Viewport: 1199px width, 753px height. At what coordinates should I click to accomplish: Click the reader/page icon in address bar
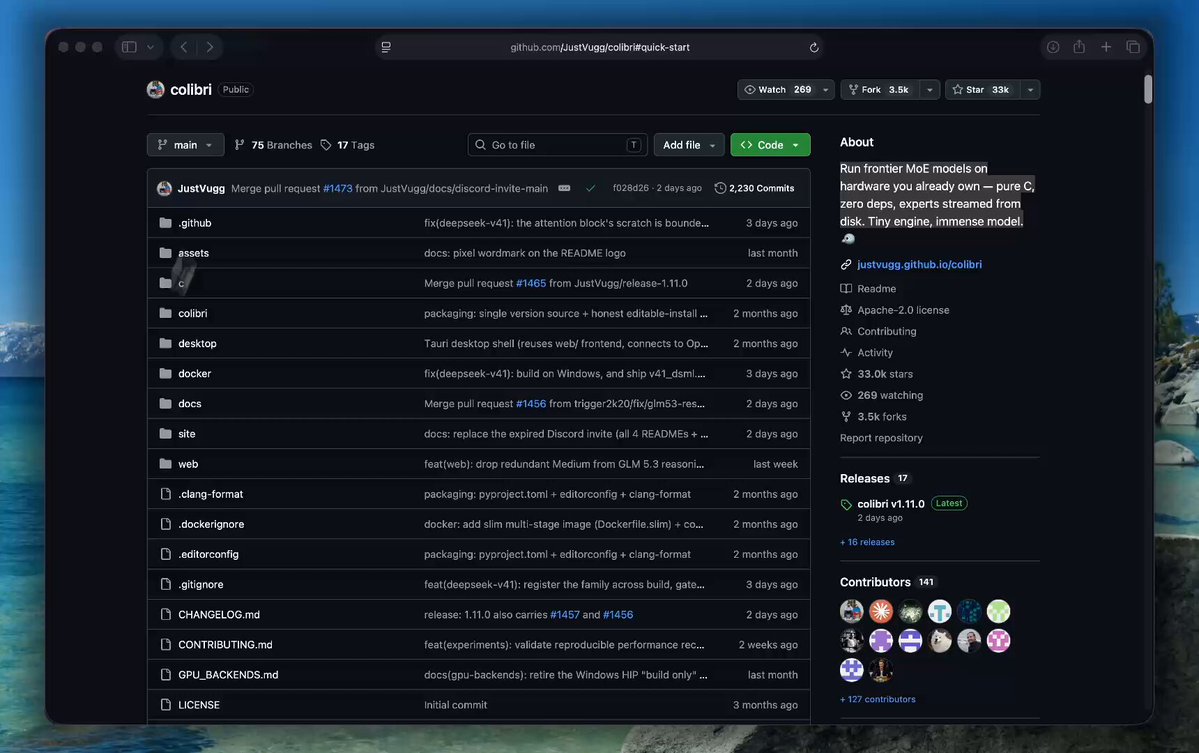point(386,47)
